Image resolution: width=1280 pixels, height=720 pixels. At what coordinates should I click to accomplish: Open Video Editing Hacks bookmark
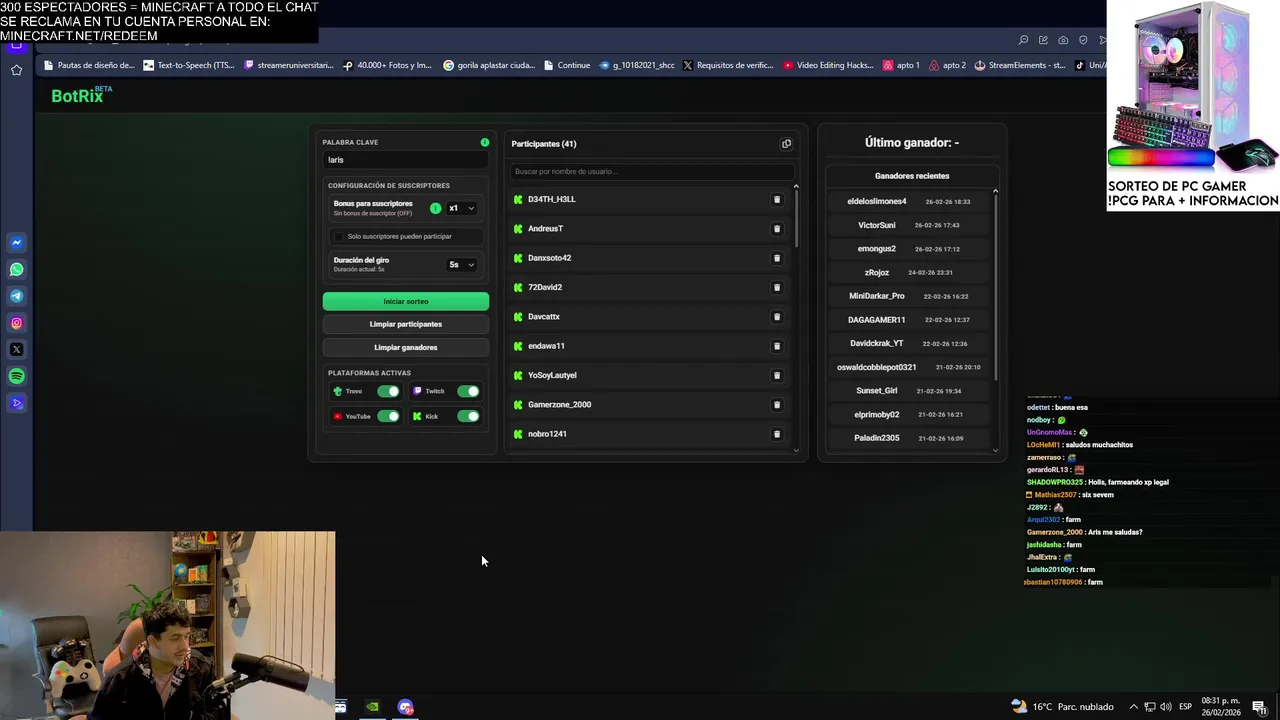[x=828, y=65]
